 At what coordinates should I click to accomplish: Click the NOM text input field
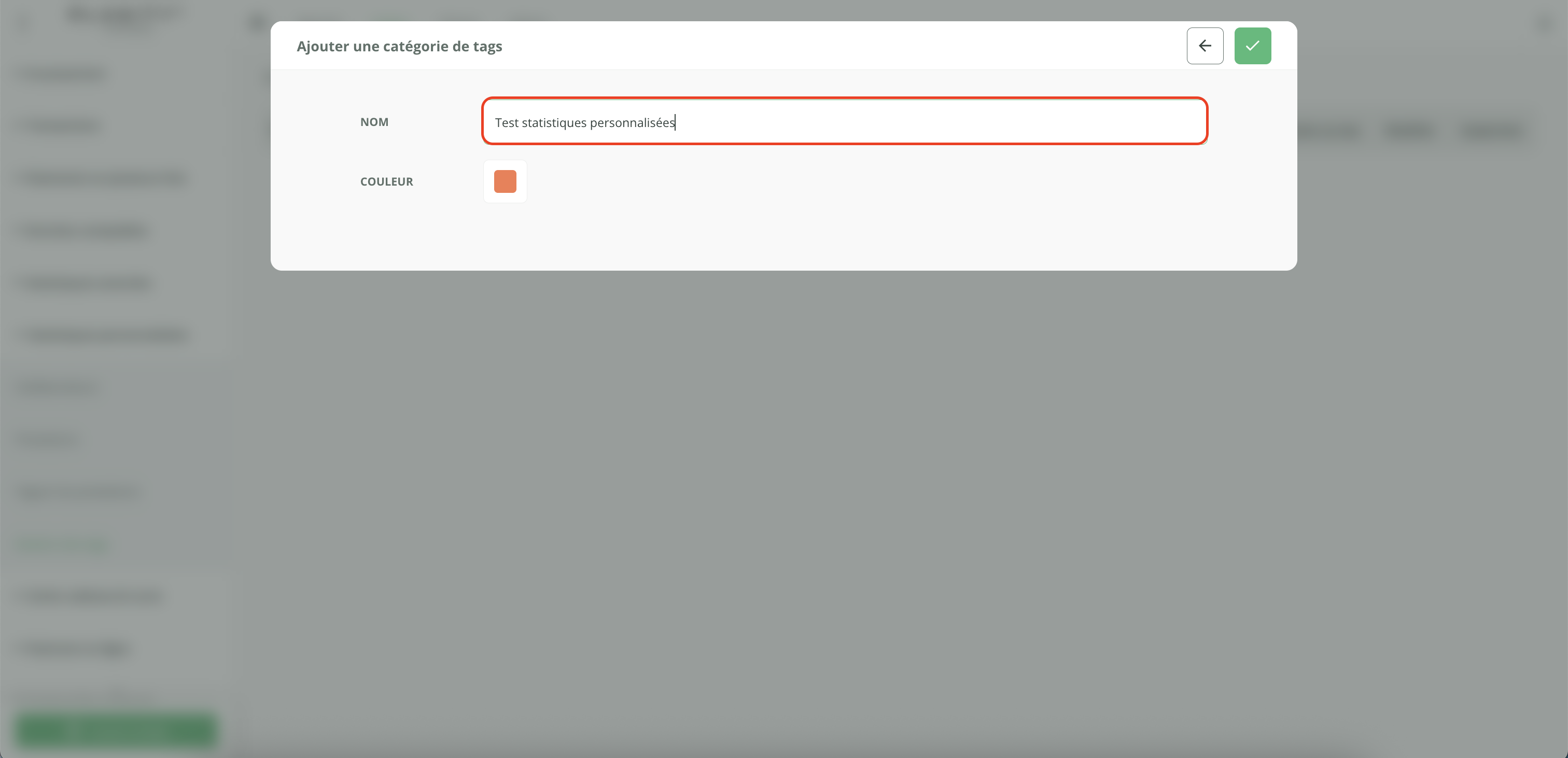pyautogui.click(x=844, y=121)
